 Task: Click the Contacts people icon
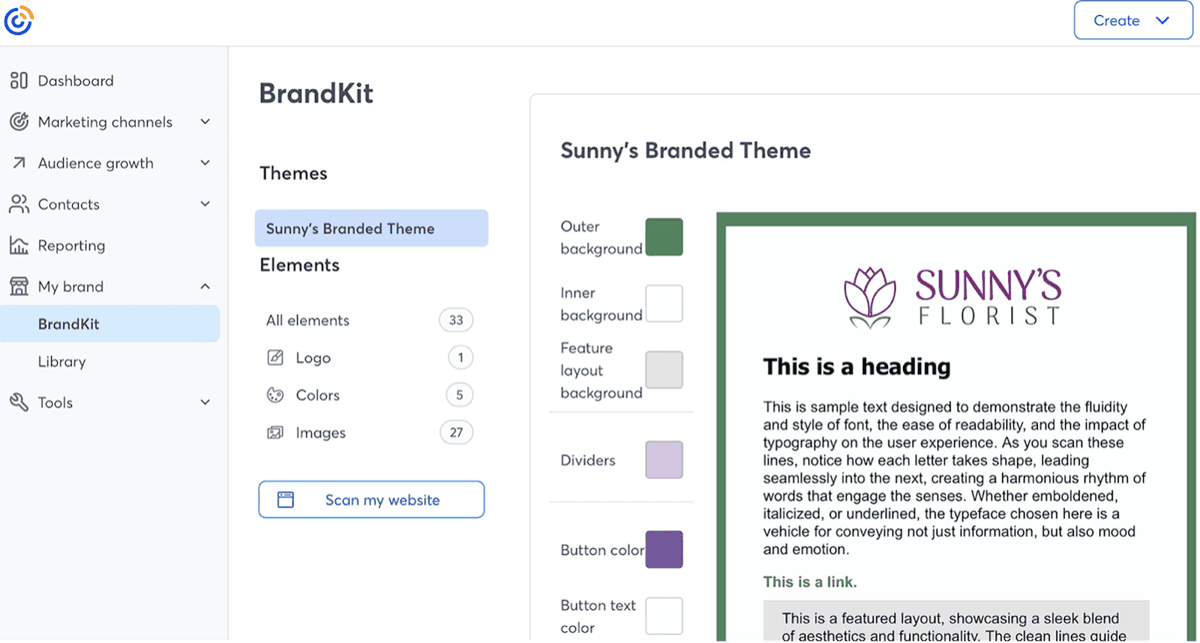19,204
